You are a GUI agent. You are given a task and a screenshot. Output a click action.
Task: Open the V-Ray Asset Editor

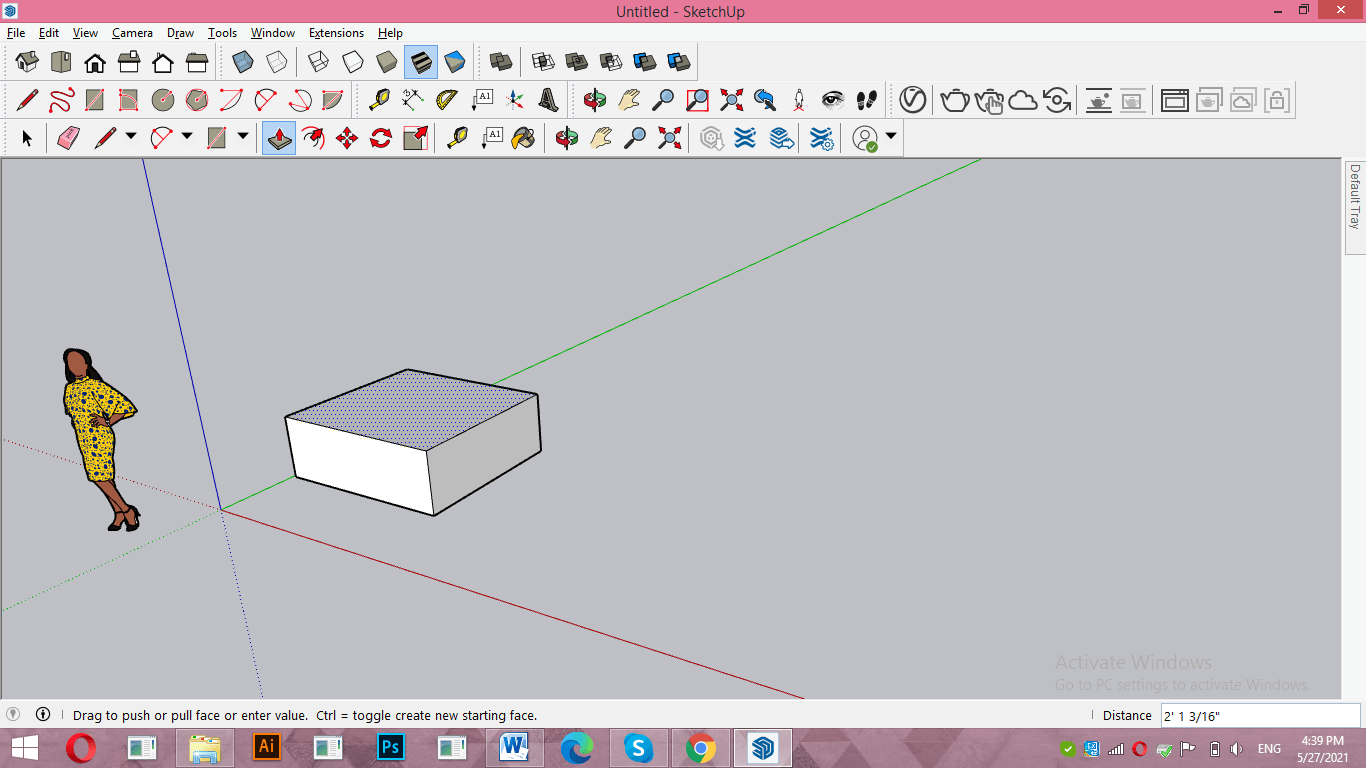912,100
